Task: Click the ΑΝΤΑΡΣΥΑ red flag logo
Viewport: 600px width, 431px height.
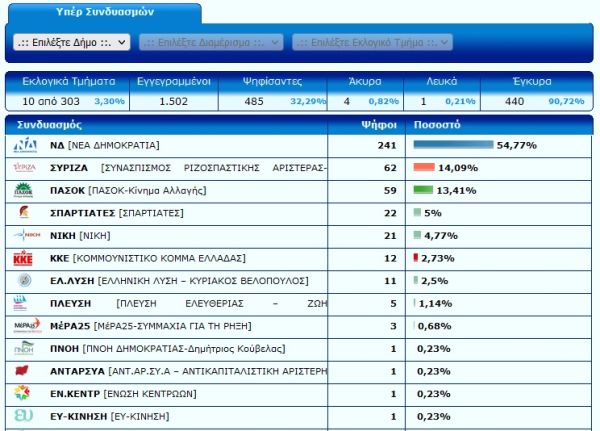Action: pos(22,371)
